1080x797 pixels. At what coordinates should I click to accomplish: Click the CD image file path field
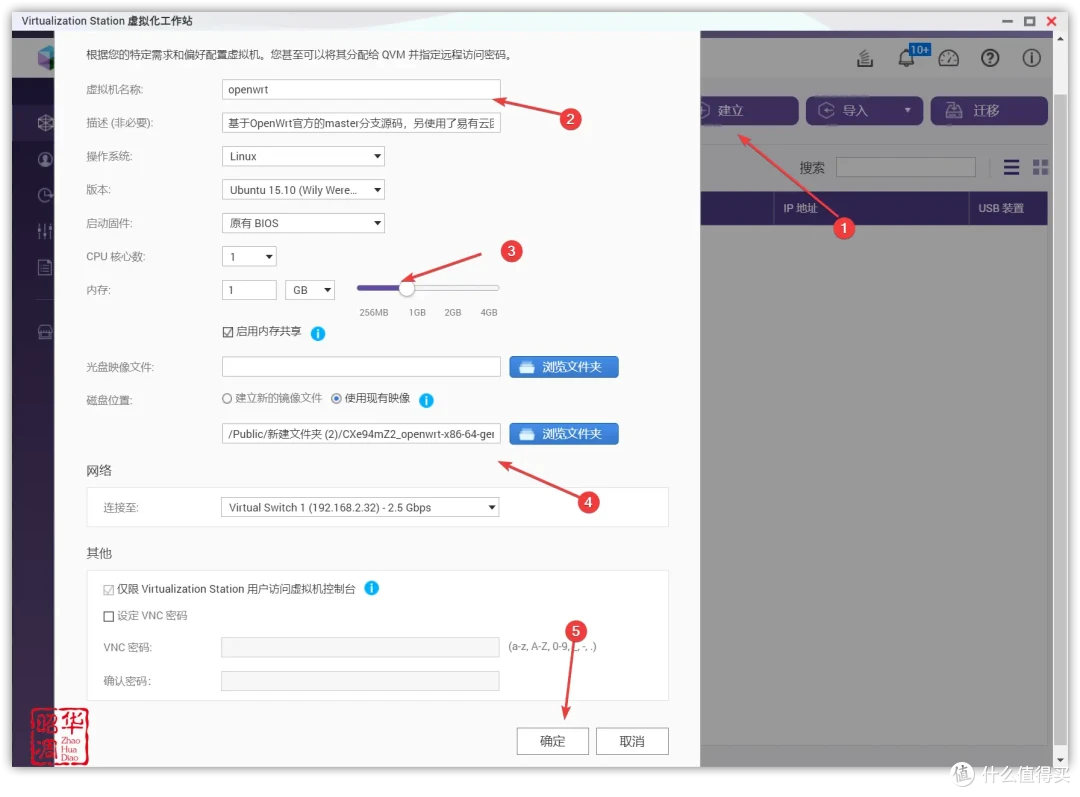click(x=361, y=367)
